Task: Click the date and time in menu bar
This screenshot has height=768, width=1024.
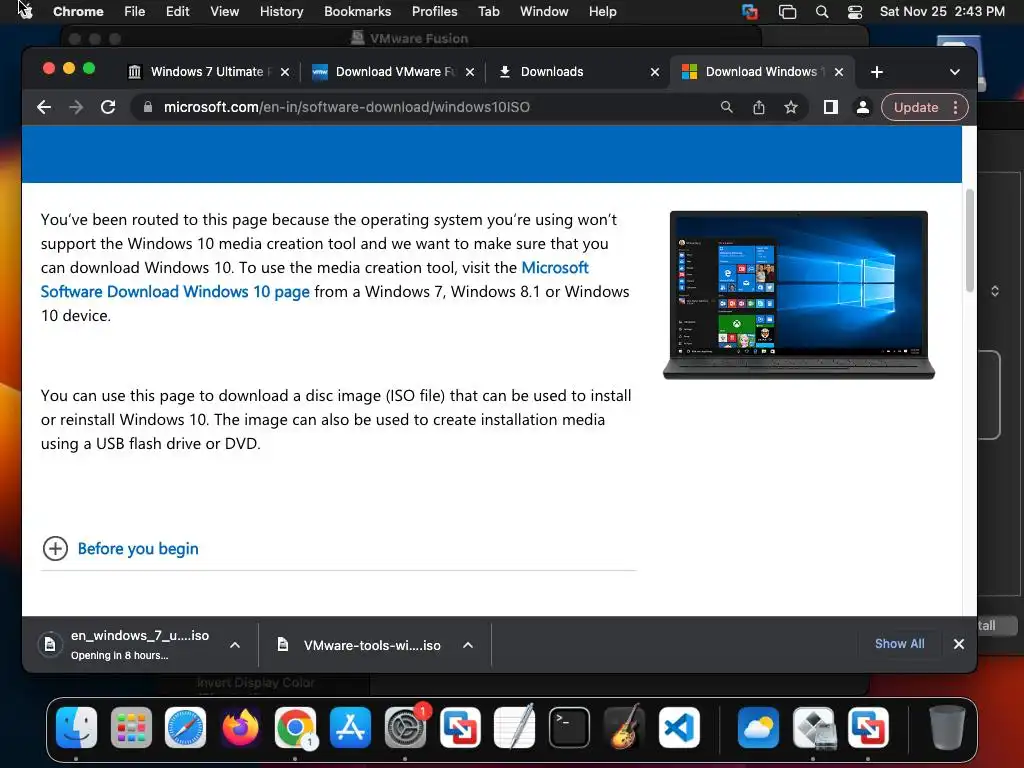Action: click(x=942, y=11)
